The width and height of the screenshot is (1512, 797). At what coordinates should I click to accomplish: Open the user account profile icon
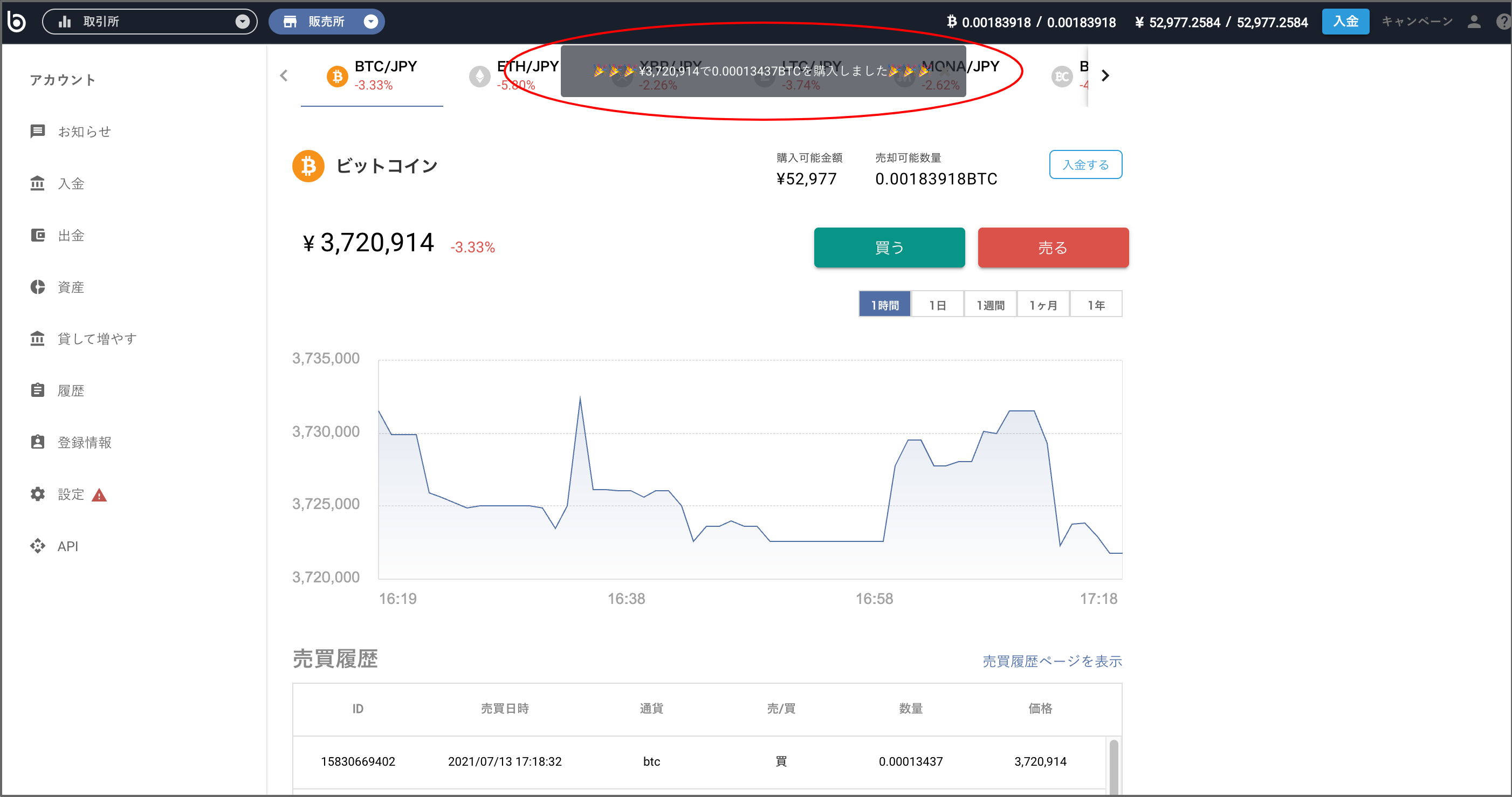coord(1474,22)
